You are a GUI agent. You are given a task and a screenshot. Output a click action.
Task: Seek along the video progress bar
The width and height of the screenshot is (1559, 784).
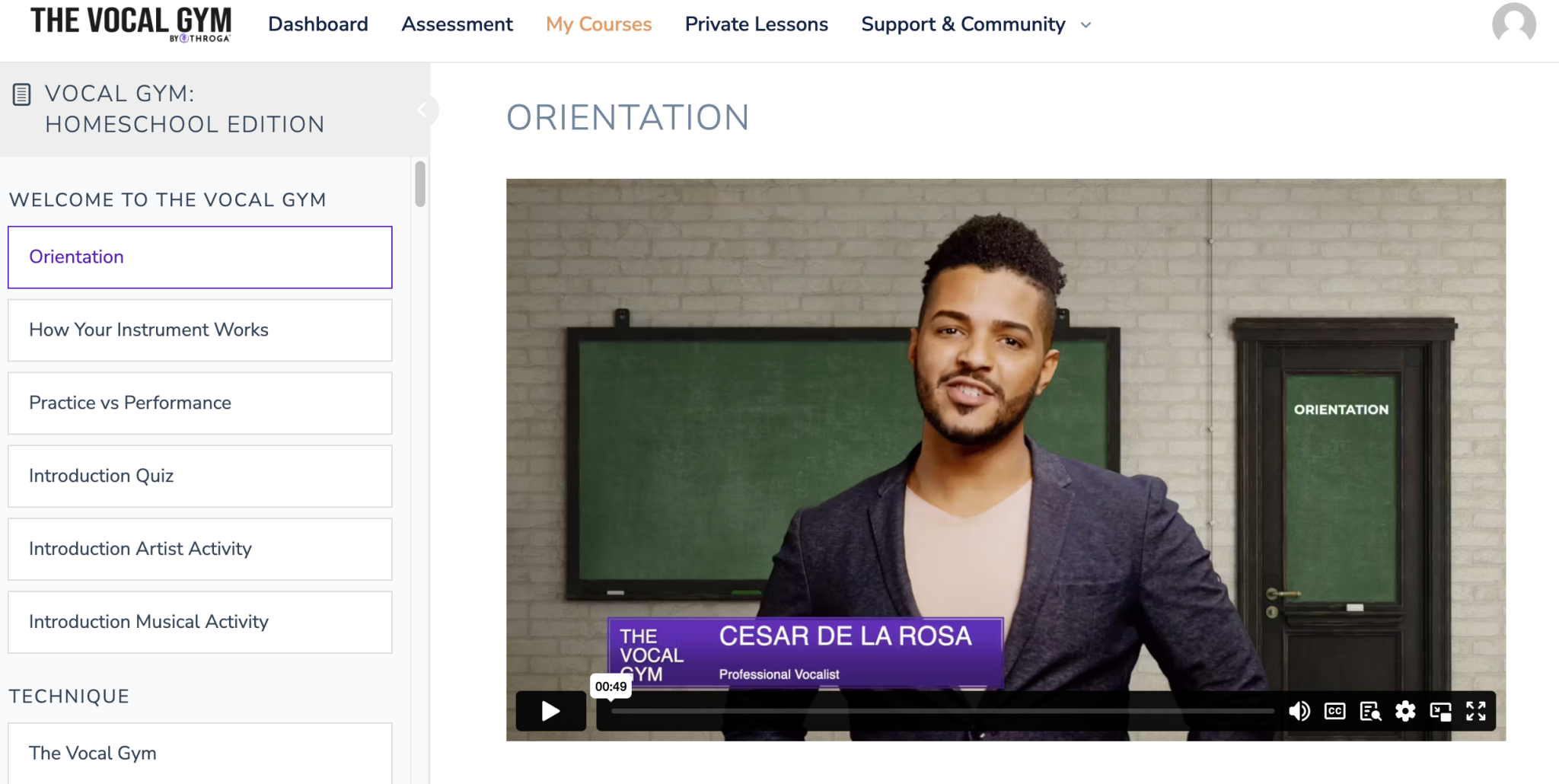(x=942, y=711)
